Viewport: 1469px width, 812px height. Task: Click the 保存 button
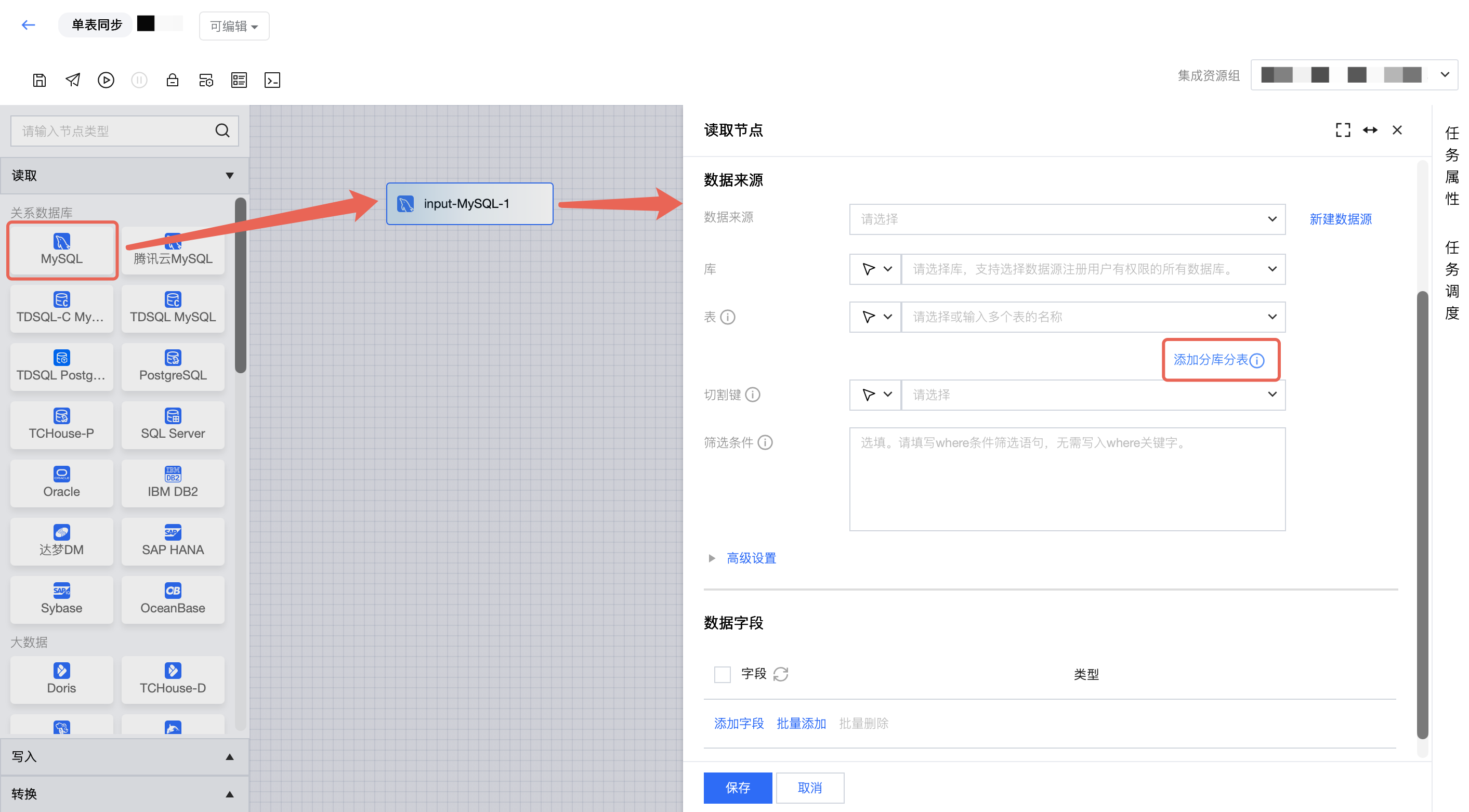click(737, 788)
